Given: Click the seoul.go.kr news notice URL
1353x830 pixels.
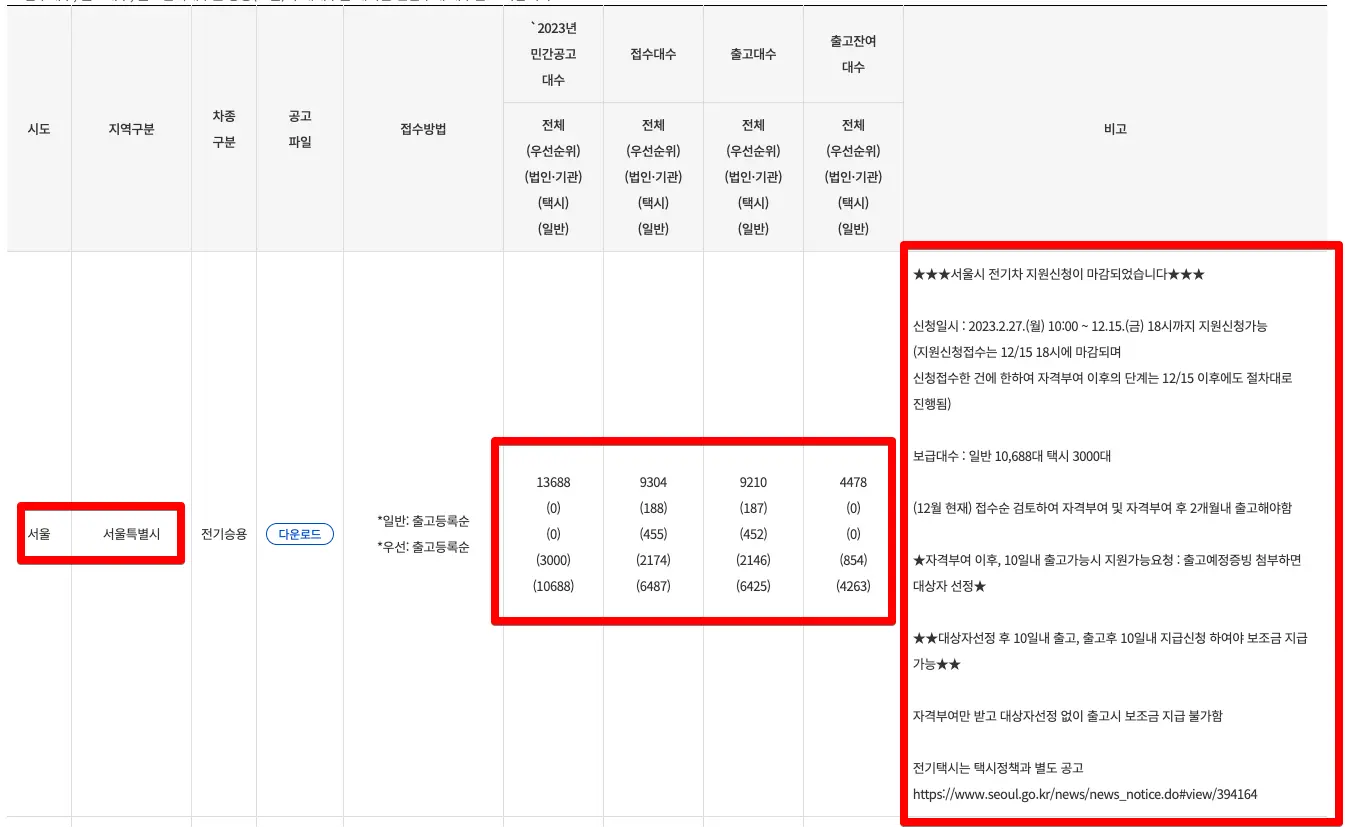Looking at the screenshot, I should click(1085, 794).
